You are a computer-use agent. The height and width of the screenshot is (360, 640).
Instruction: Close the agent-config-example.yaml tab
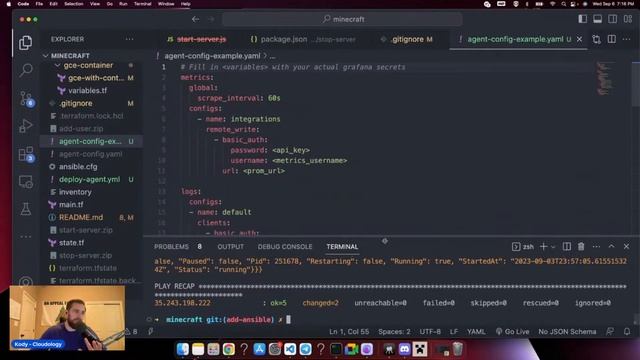point(579,39)
